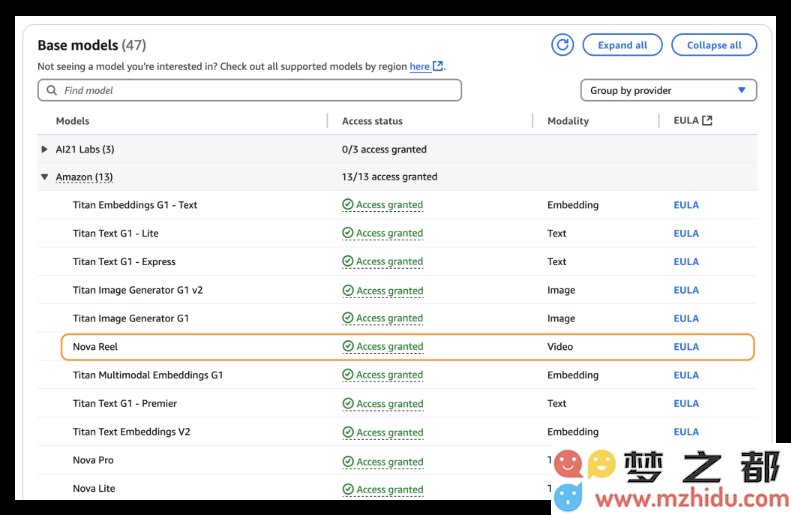791x515 pixels.
Task: Focus the Find model search field
Action: point(250,90)
